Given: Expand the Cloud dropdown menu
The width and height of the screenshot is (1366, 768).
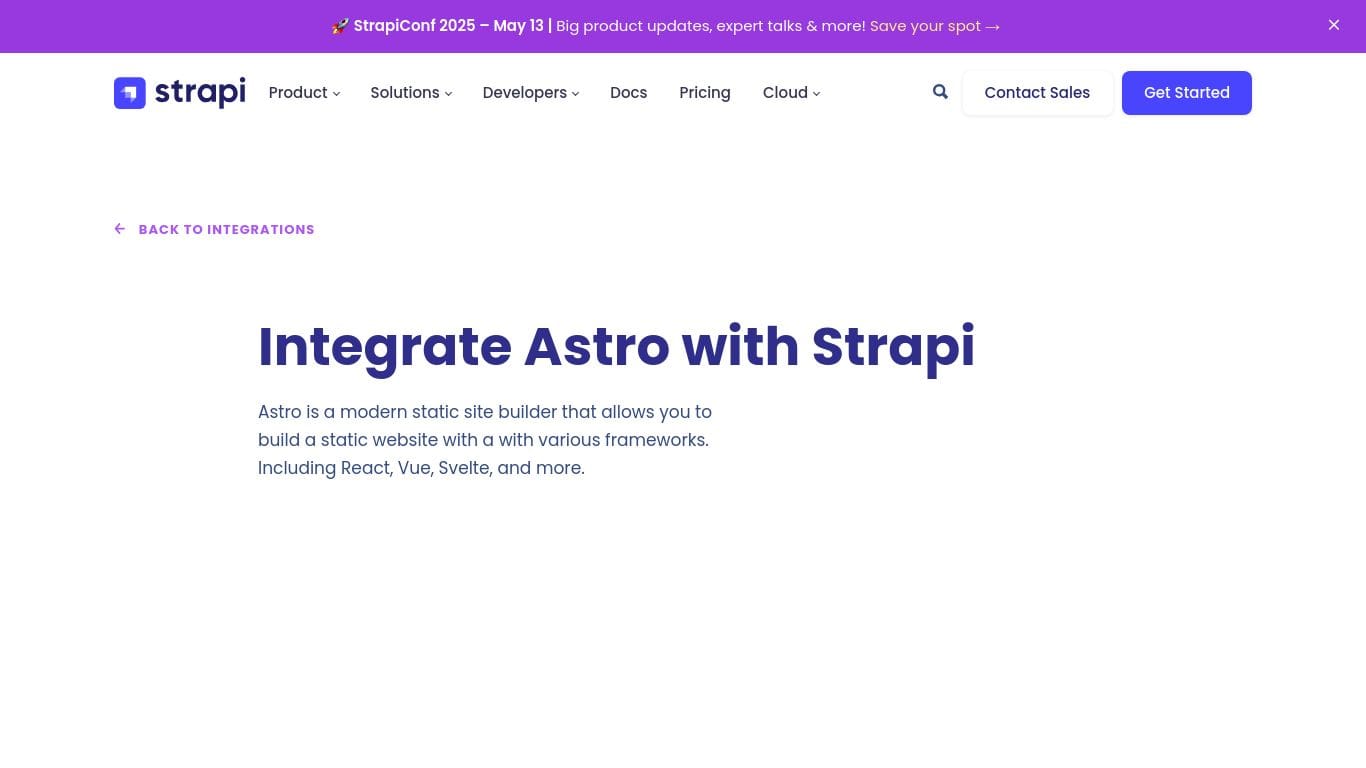Looking at the screenshot, I should [791, 92].
